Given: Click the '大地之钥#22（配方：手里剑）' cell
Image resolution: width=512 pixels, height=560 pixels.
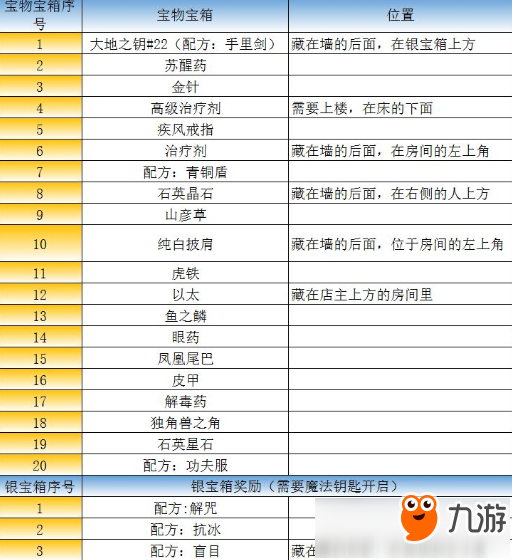Looking at the screenshot, I should (185, 44).
